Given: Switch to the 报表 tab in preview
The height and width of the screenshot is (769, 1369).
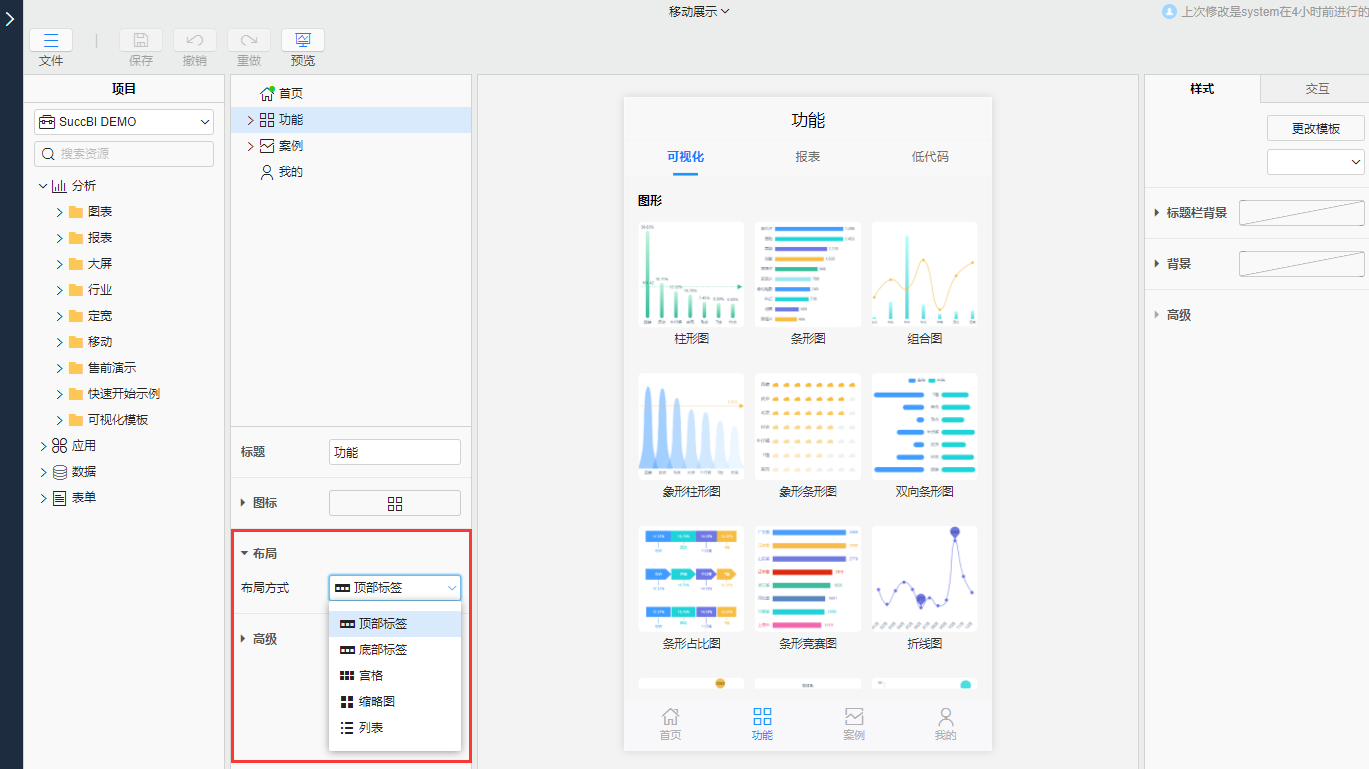Looking at the screenshot, I should coord(807,157).
